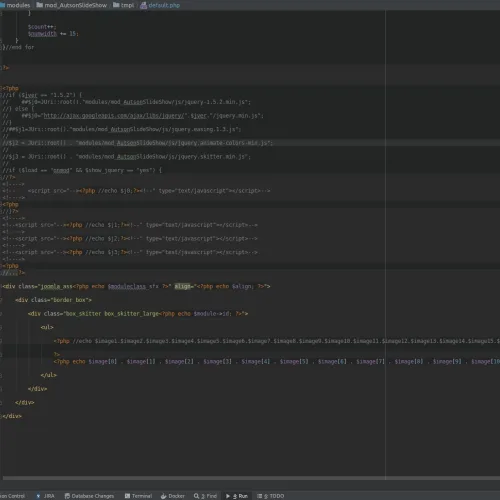The width and height of the screenshot is (500, 500).
Task: Click the final closing "</div>" tag
Action: click(12, 416)
